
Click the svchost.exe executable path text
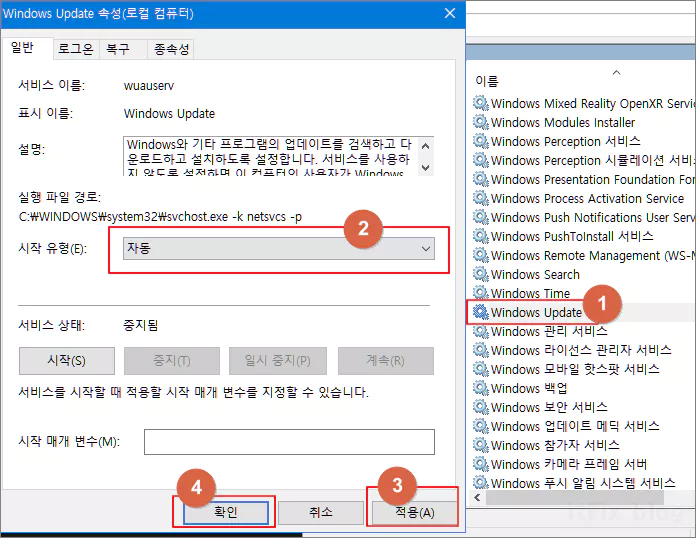click(161, 217)
